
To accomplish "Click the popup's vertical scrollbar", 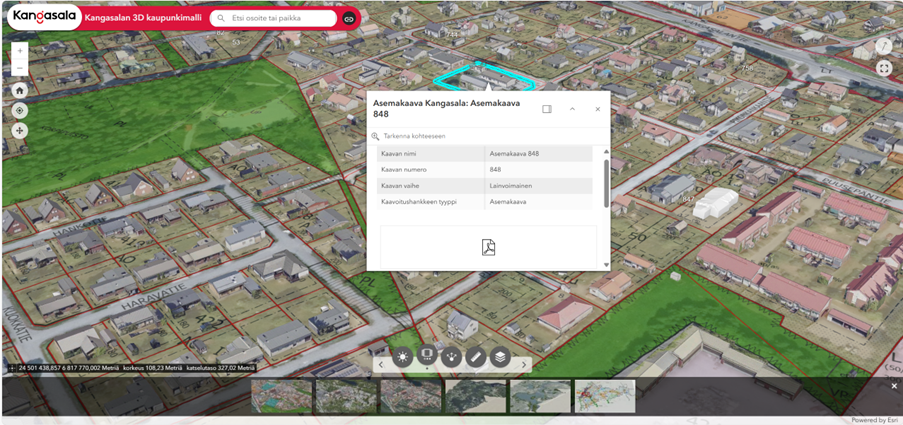I will tap(606, 182).
